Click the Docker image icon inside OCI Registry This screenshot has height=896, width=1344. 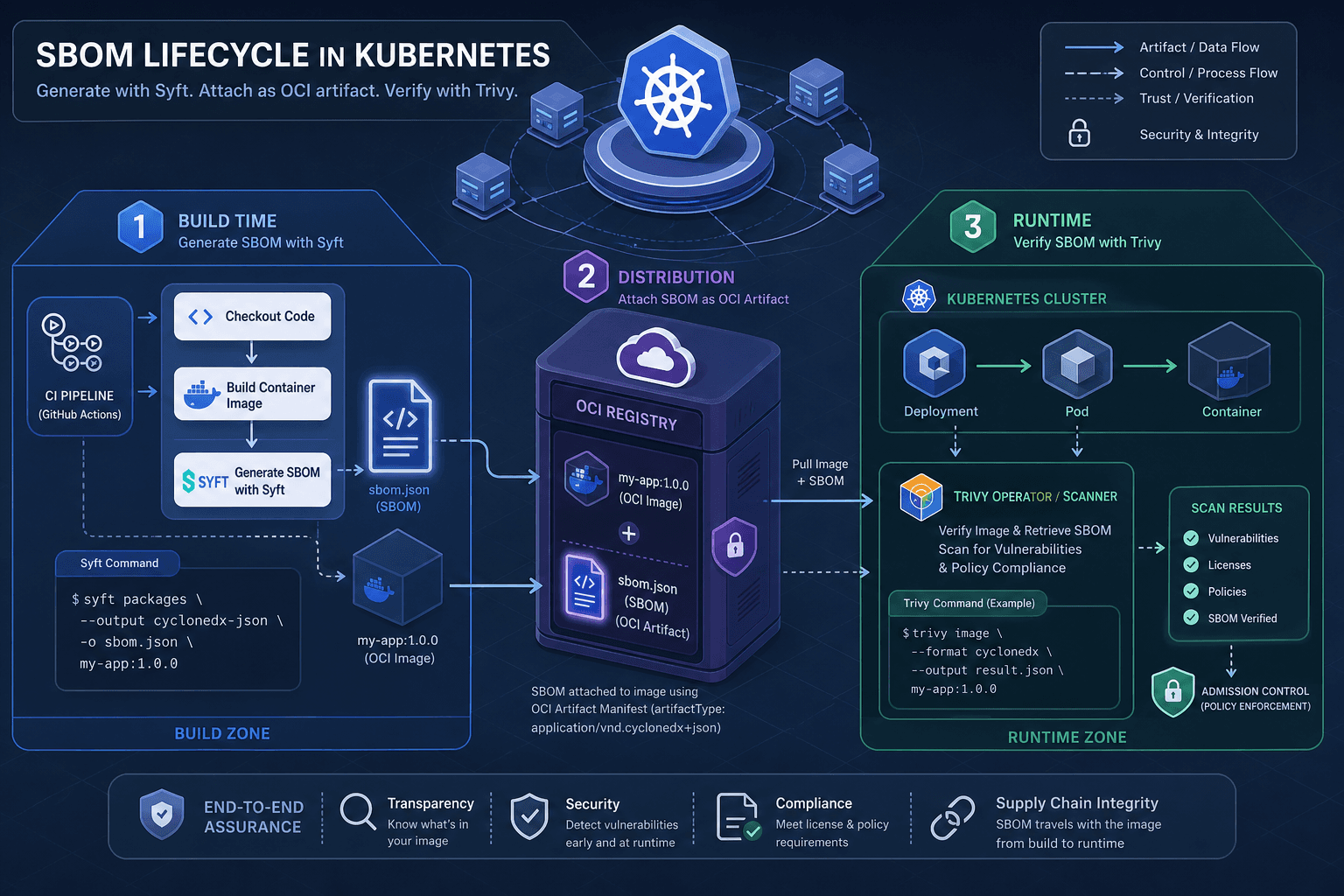click(586, 479)
